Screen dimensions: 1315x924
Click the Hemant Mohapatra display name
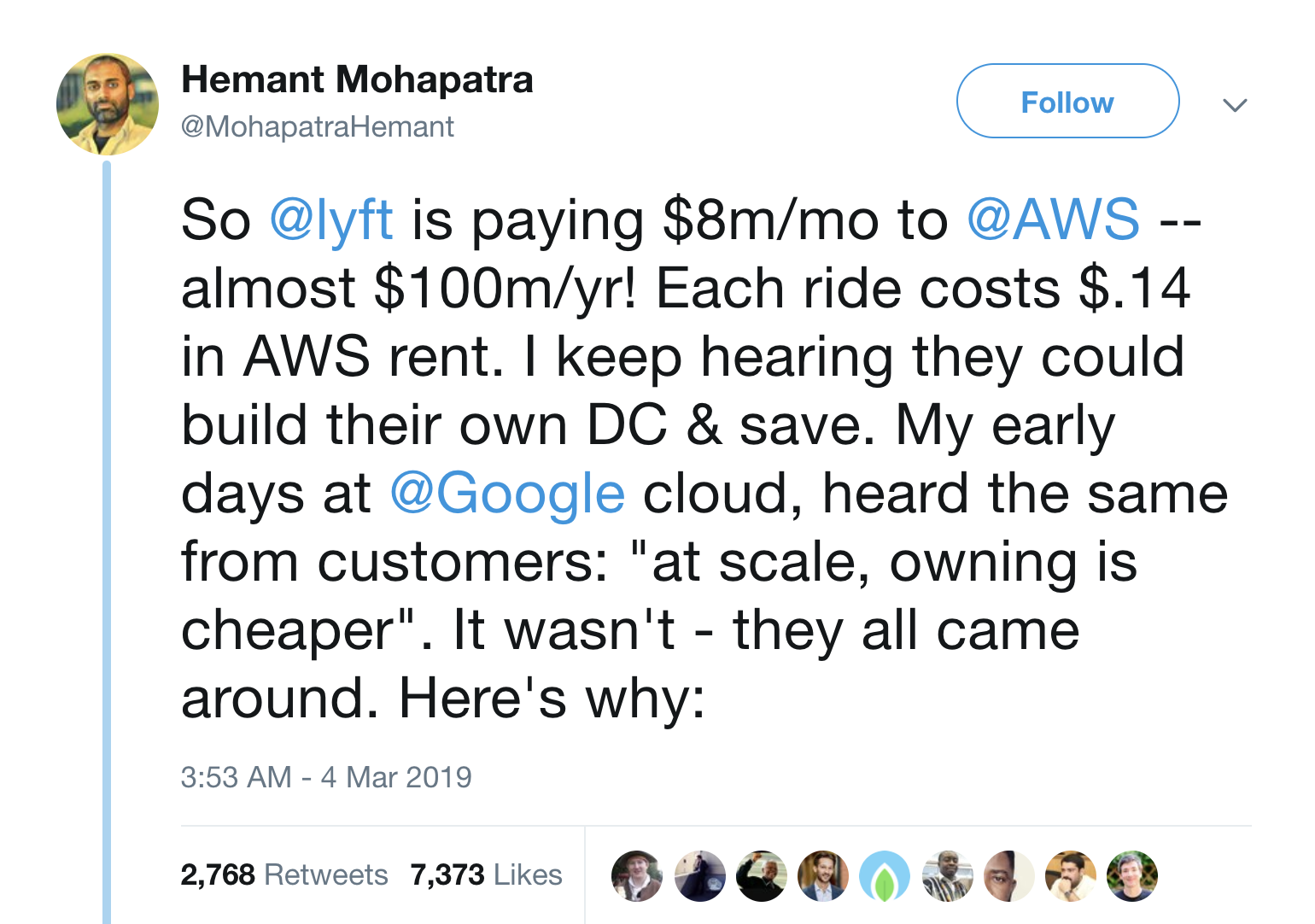pos(357,79)
